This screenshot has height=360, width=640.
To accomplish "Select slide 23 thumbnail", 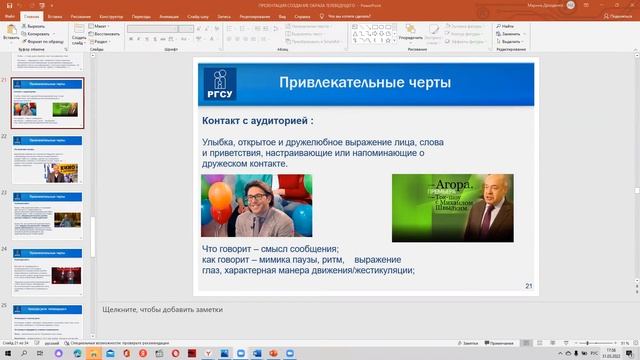I will pos(47,216).
